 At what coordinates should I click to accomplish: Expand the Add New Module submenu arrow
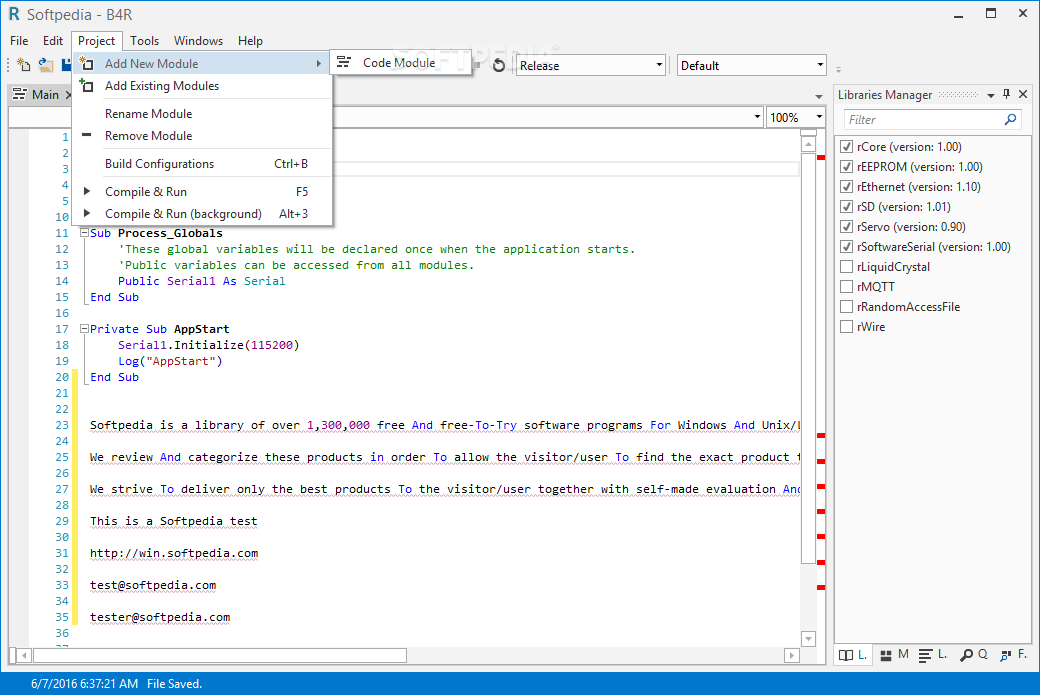pos(318,64)
